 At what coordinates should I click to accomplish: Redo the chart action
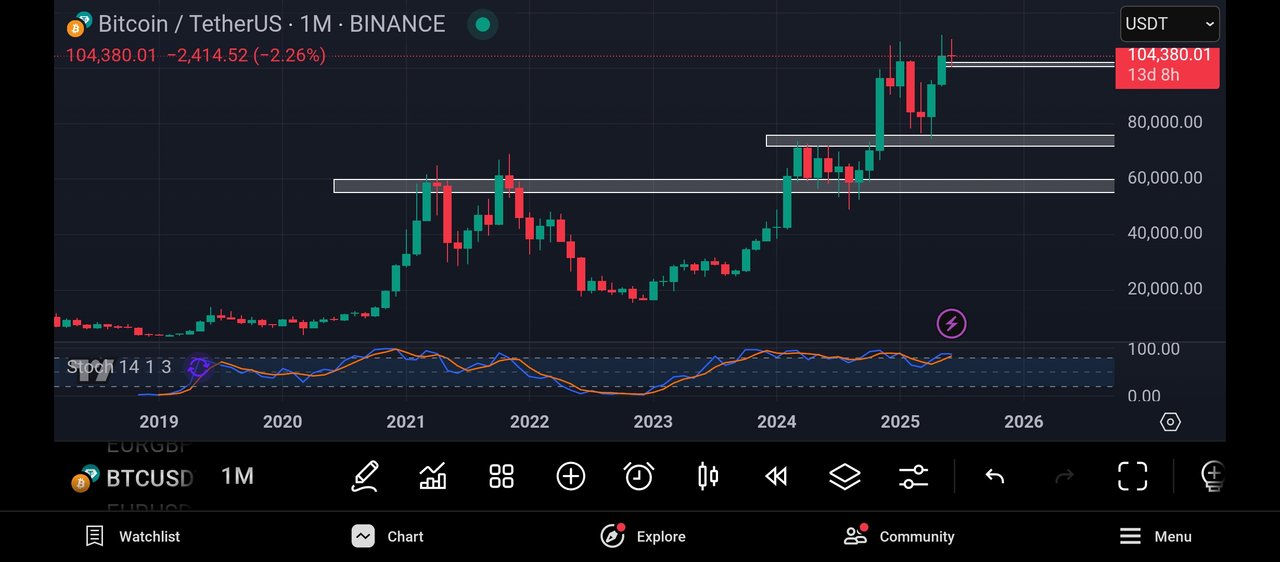point(1064,476)
